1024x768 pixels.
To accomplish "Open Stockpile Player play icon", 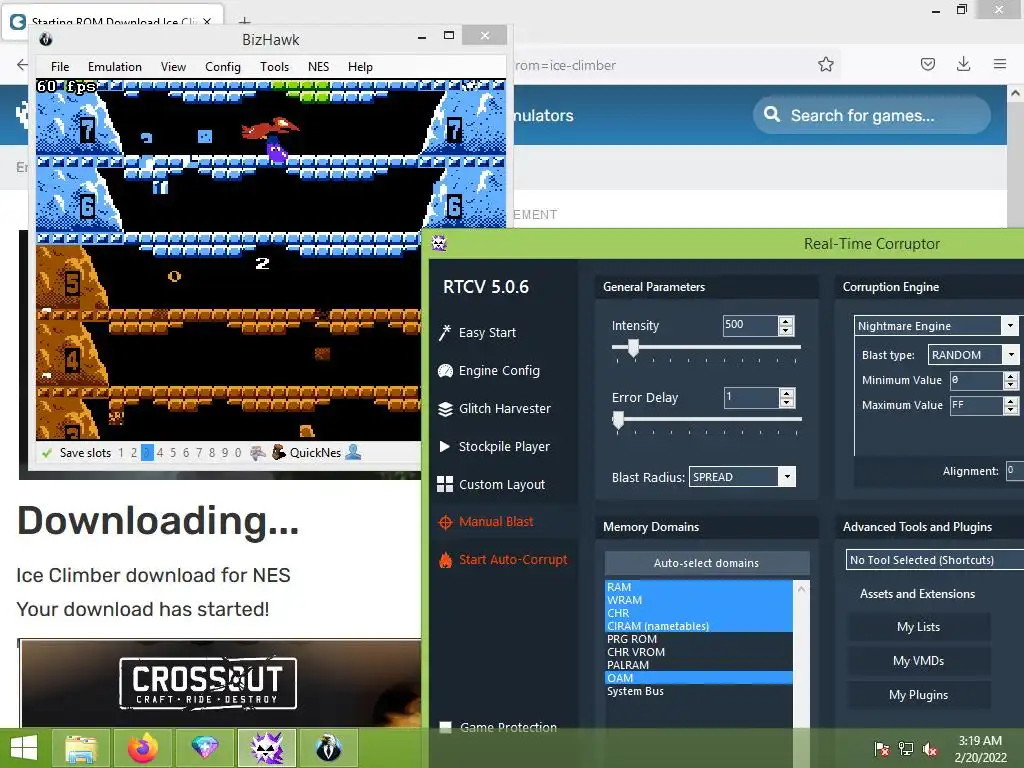I will point(445,447).
